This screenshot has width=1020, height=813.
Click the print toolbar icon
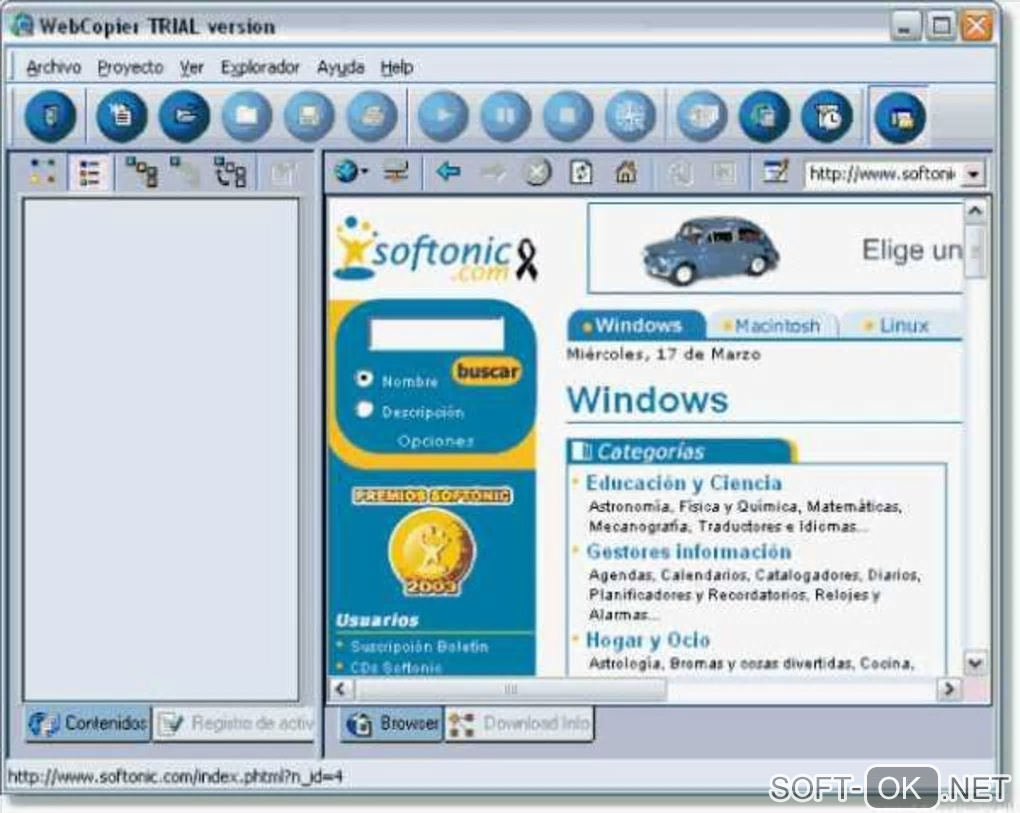[372, 116]
